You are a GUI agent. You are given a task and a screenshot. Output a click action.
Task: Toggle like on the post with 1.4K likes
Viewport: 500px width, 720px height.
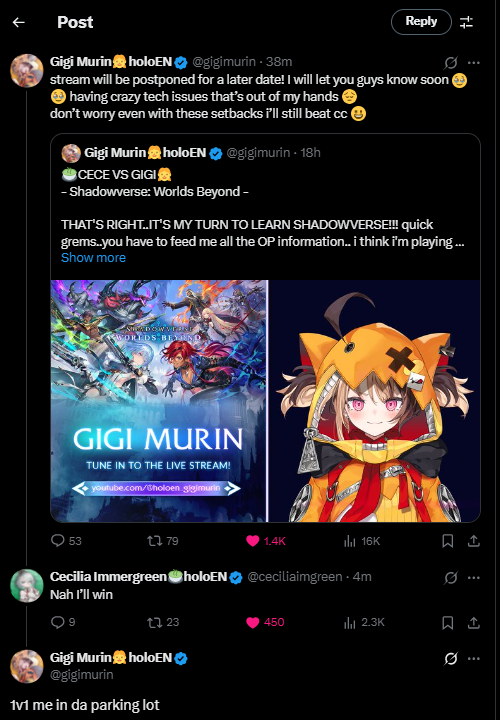pos(266,541)
